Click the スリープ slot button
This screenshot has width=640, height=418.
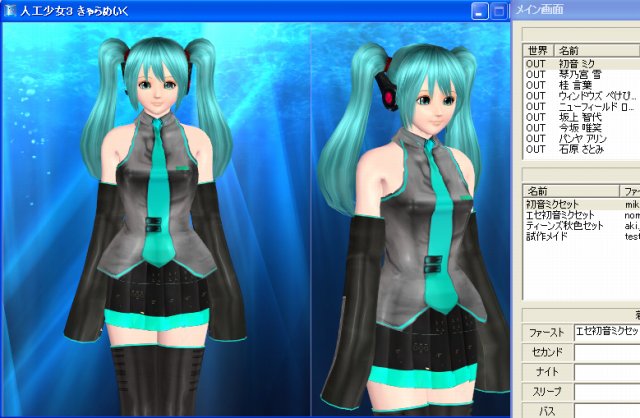pos(547,391)
